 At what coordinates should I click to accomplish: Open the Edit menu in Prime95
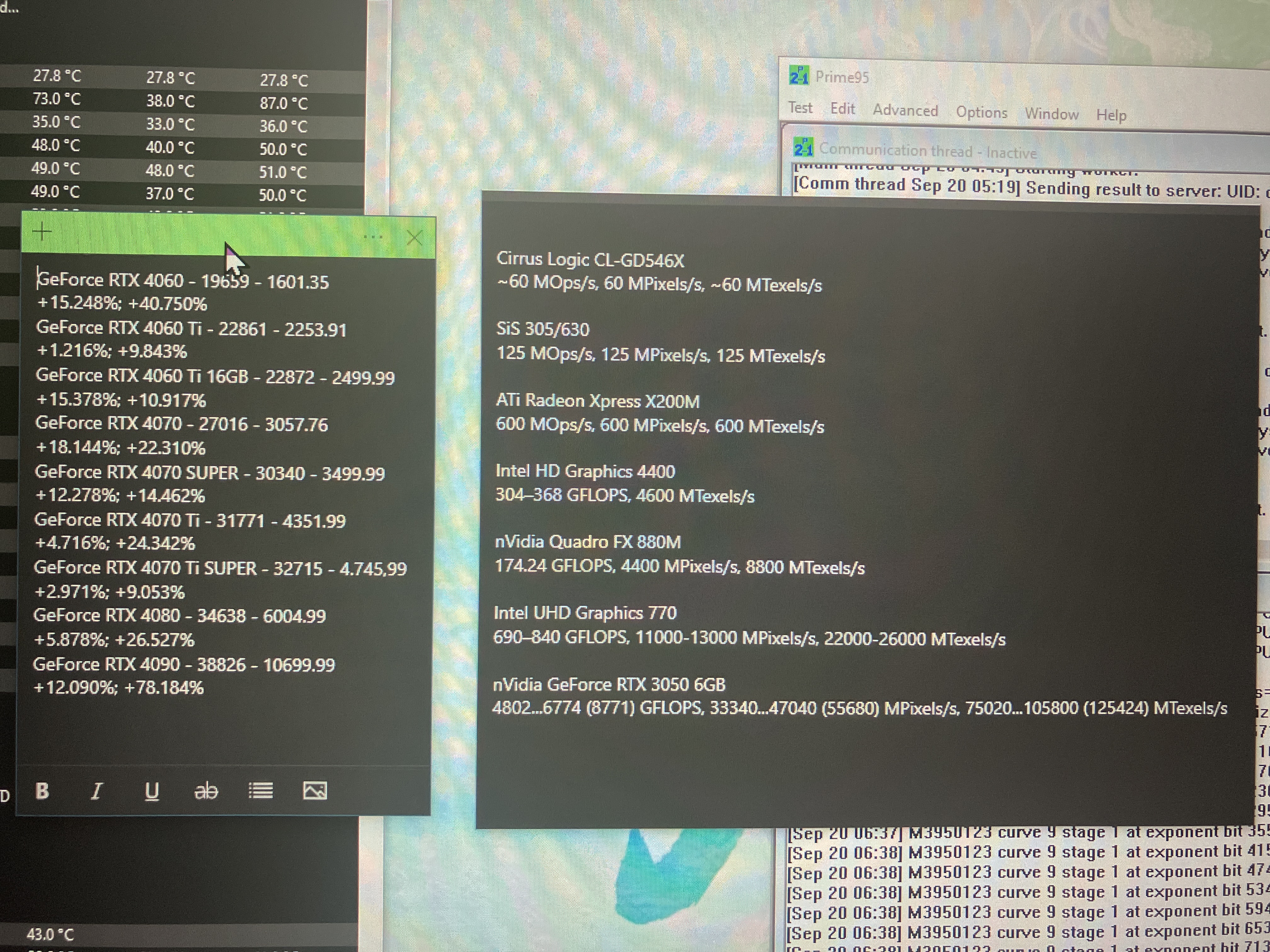point(842,109)
